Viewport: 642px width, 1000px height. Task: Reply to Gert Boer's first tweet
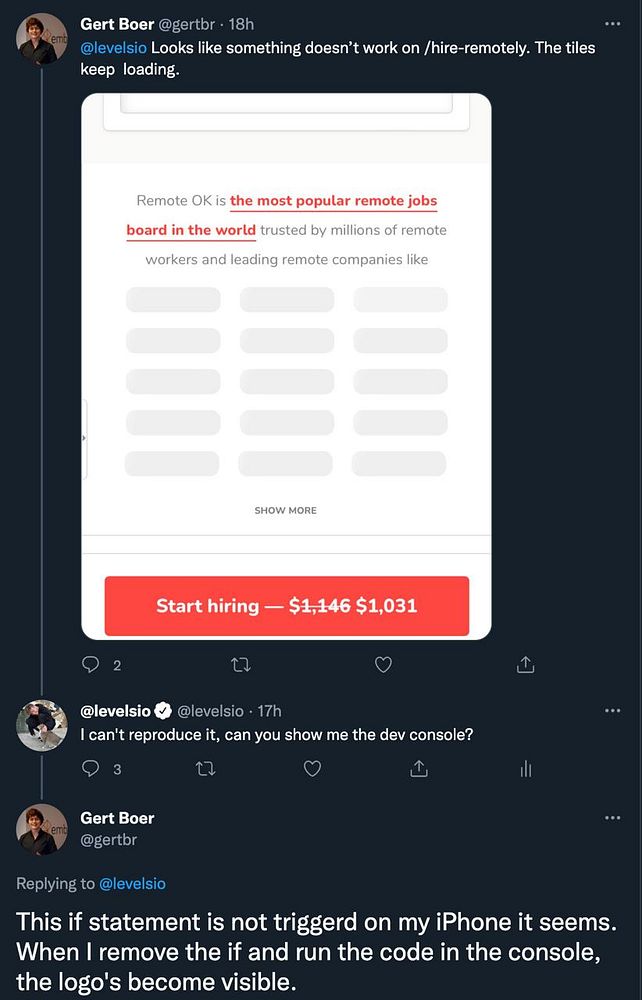click(x=91, y=665)
